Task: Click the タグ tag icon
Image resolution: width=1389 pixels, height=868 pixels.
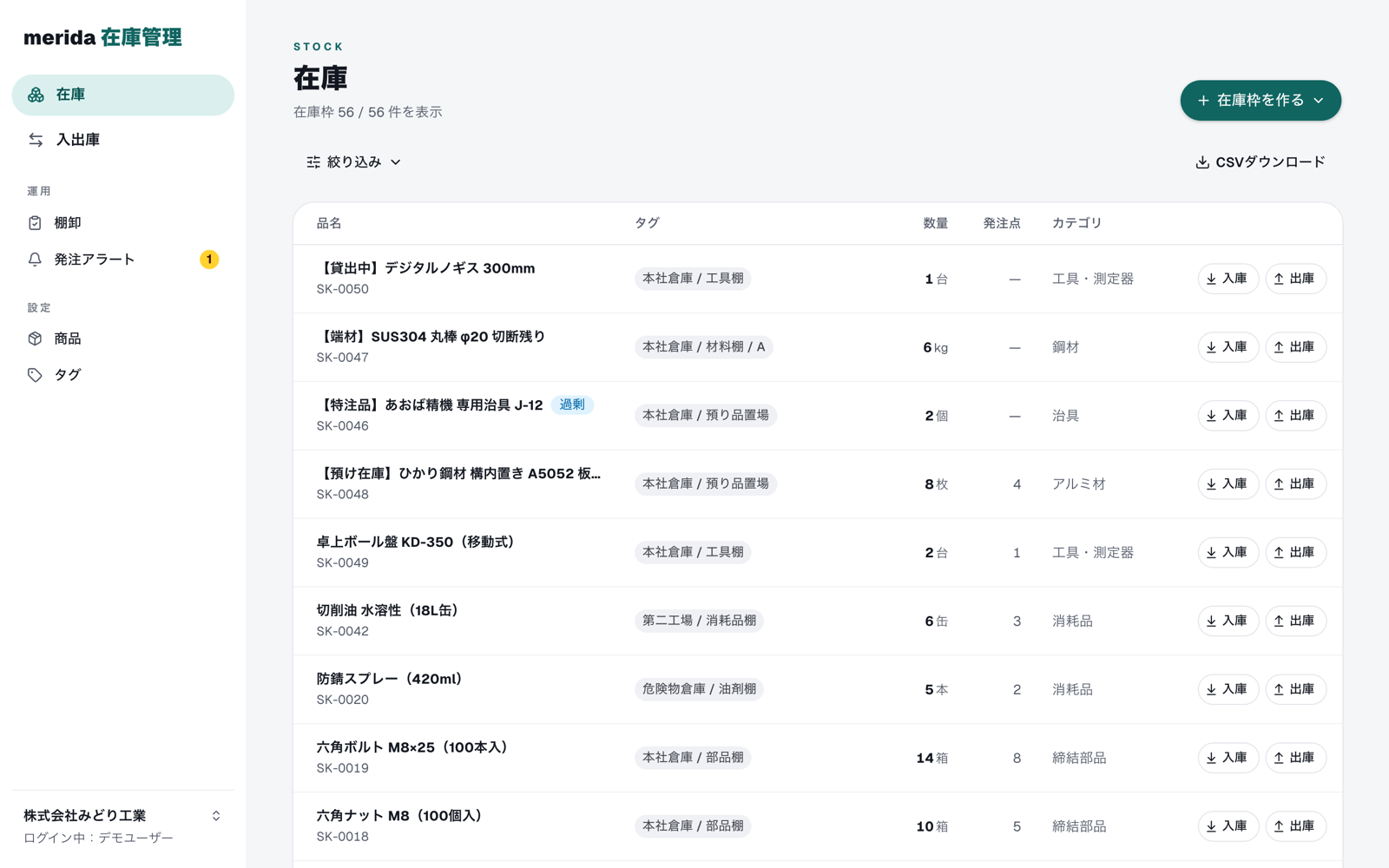Action: click(x=35, y=375)
